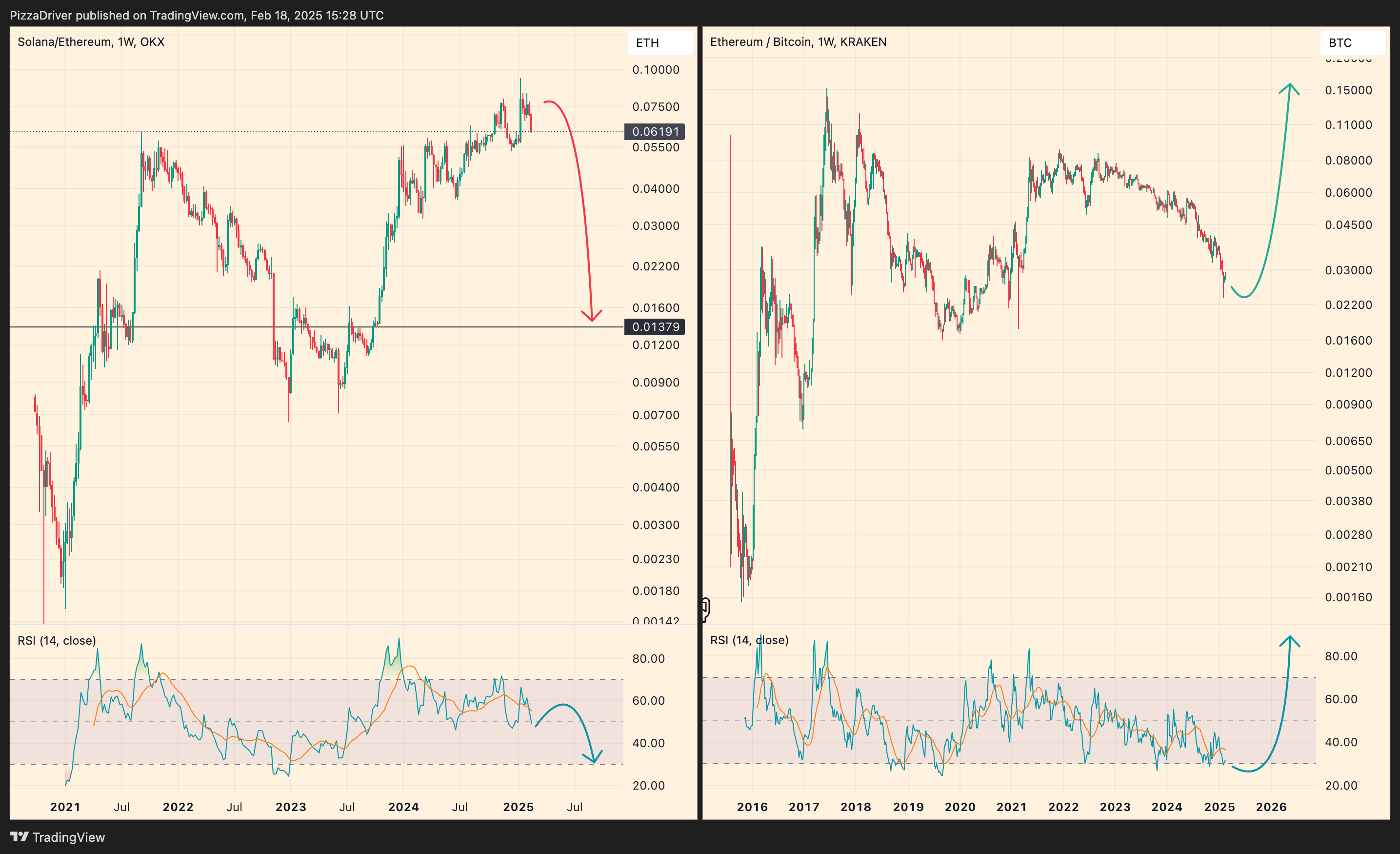
Task: Open the ETH currency selector box
Action: (660, 42)
